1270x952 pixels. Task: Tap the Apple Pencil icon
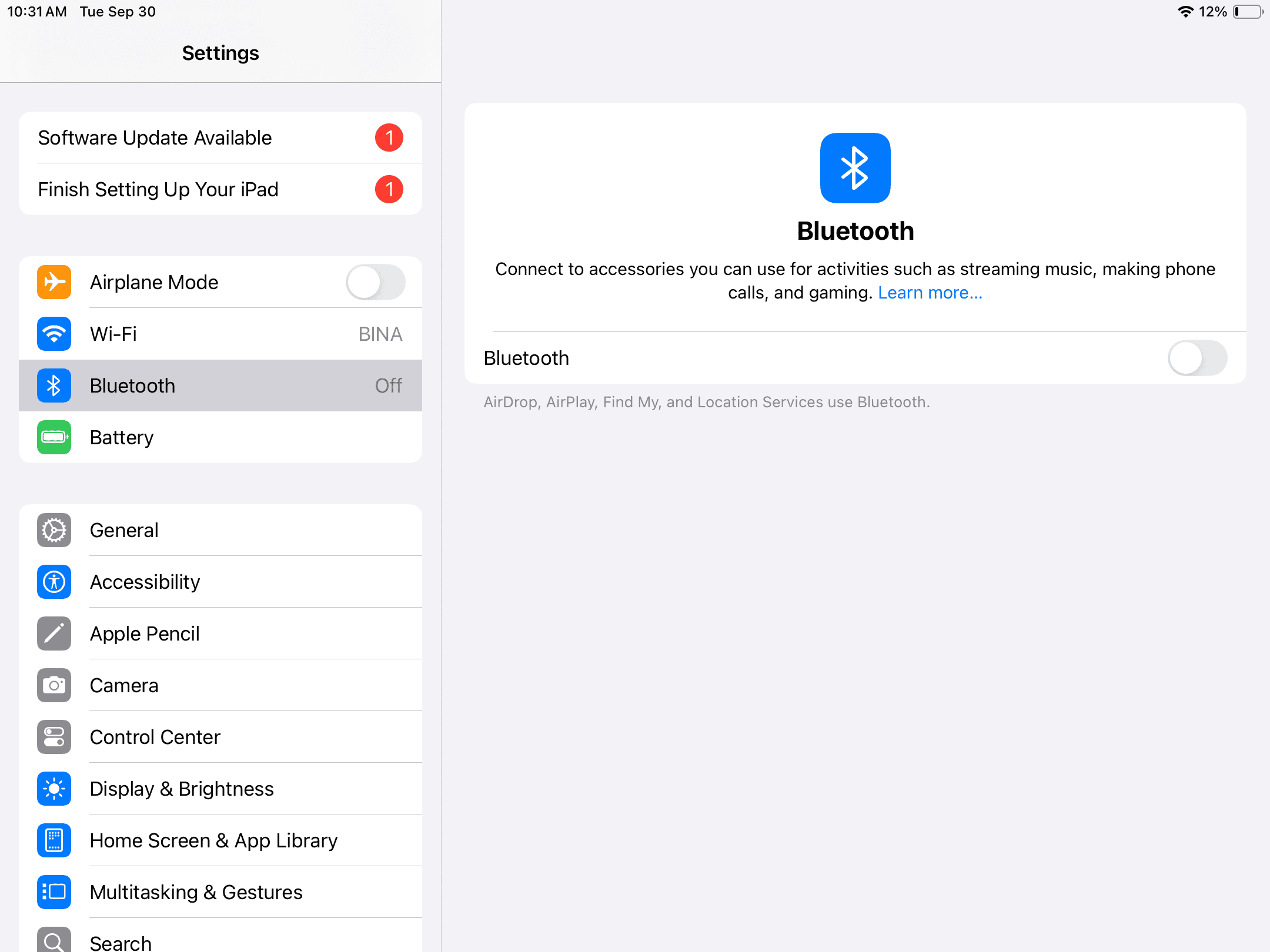point(54,633)
